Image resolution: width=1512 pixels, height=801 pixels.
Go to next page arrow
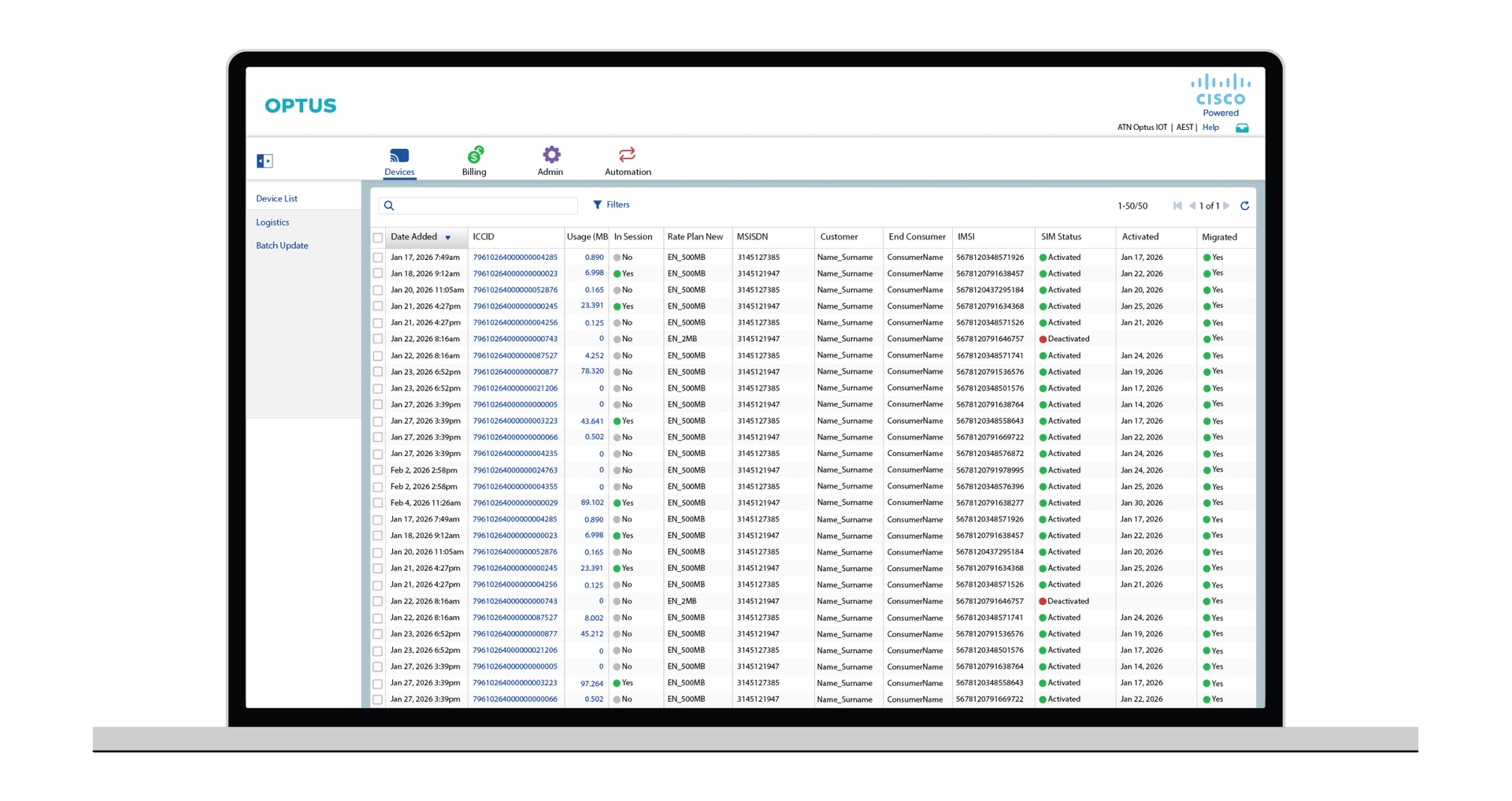pyautogui.click(x=1226, y=206)
